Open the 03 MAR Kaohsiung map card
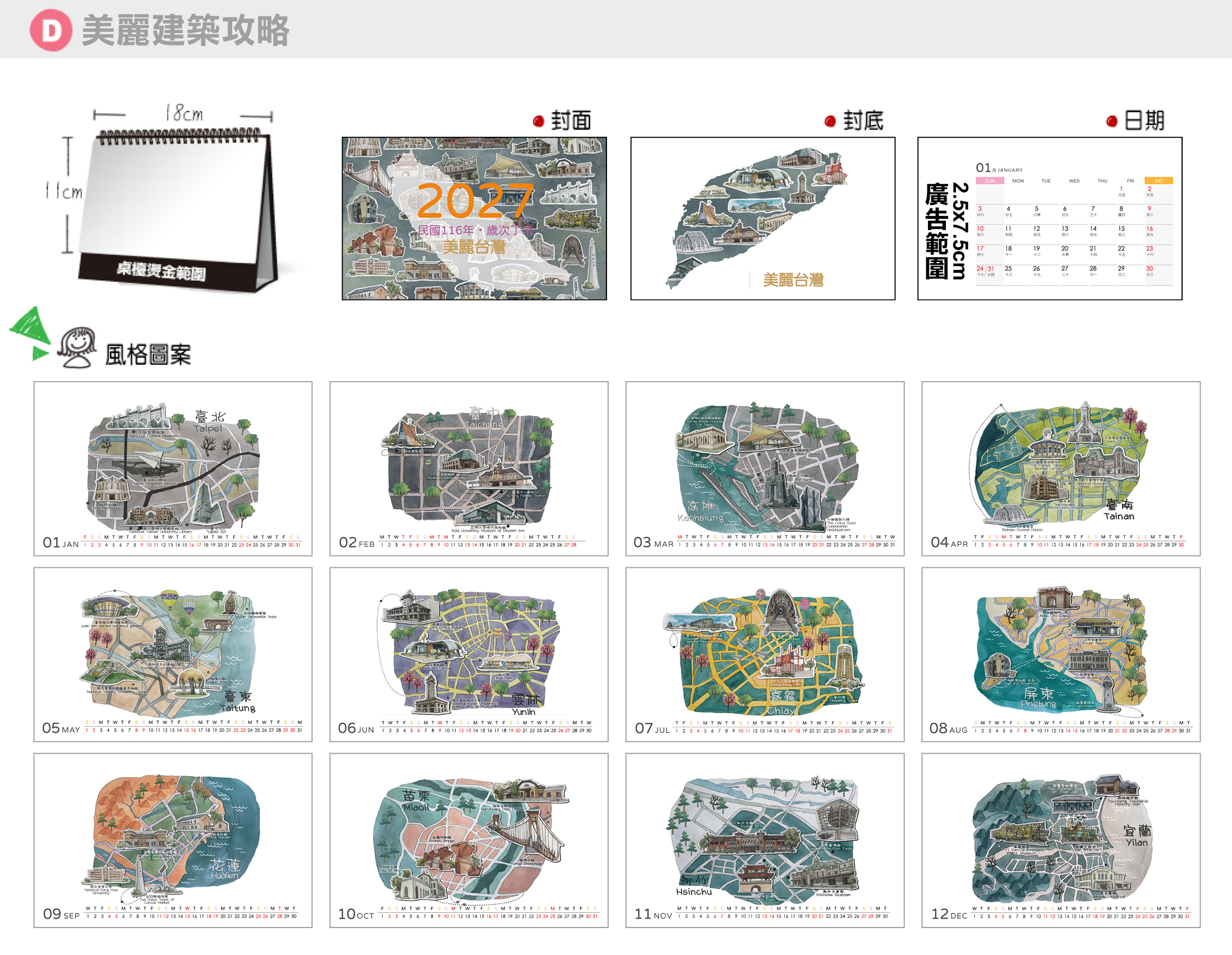This screenshot has width=1232, height=955. click(765, 469)
